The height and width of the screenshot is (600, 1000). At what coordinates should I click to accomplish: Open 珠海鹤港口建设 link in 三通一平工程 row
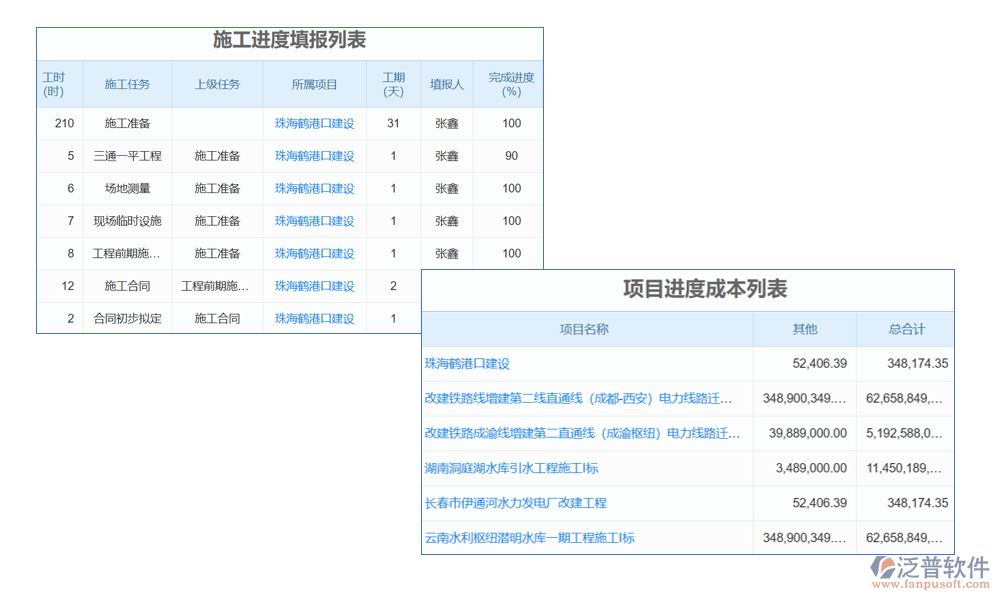click(x=314, y=156)
